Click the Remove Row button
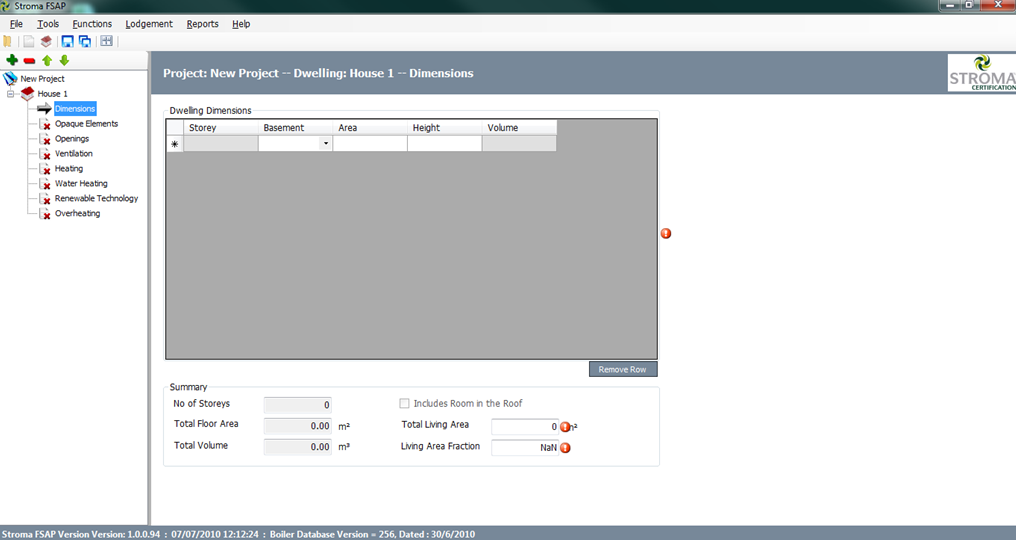1016x540 pixels. (x=623, y=370)
